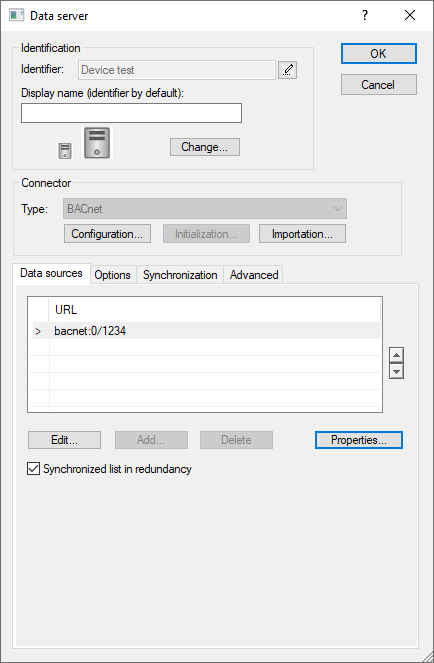The width and height of the screenshot is (434, 663).
Task: Click the Importation... button
Action: click(x=302, y=234)
